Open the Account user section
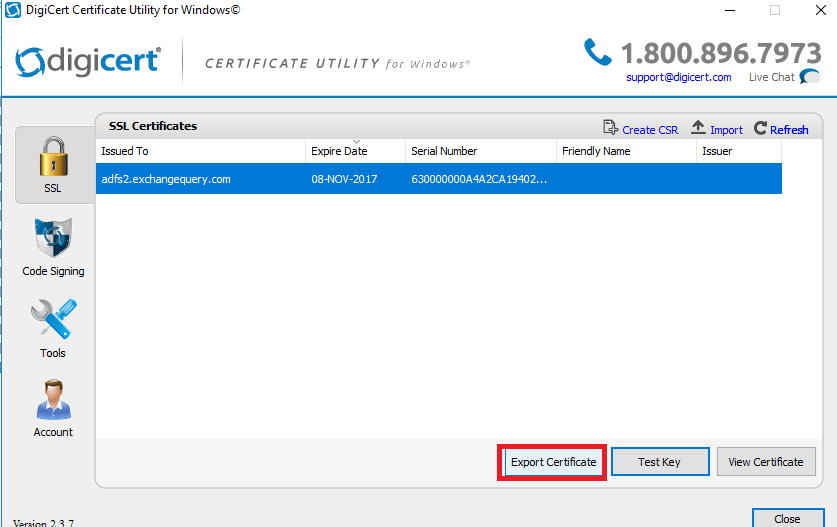The image size is (837, 527). [53, 408]
